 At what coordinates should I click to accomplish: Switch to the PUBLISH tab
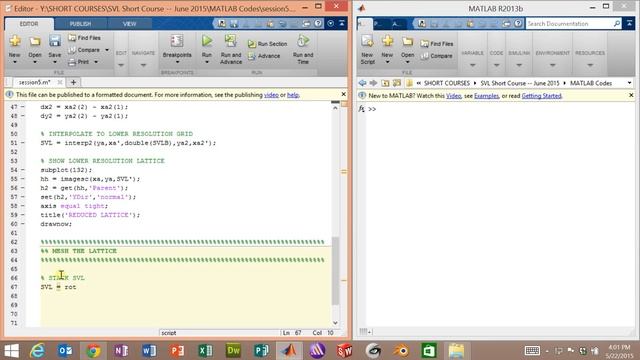(x=80, y=24)
